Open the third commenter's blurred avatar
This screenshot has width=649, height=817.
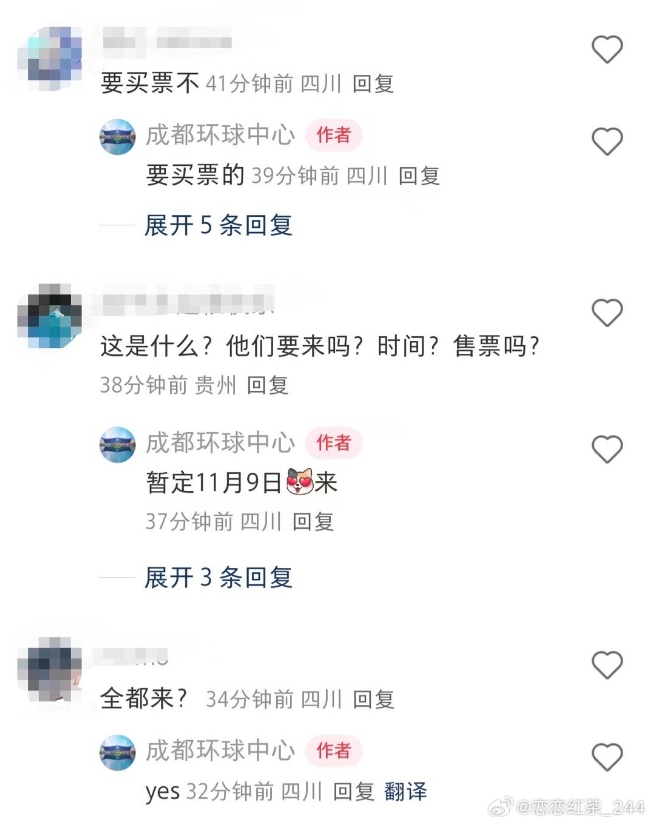click(x=50, y=669)
